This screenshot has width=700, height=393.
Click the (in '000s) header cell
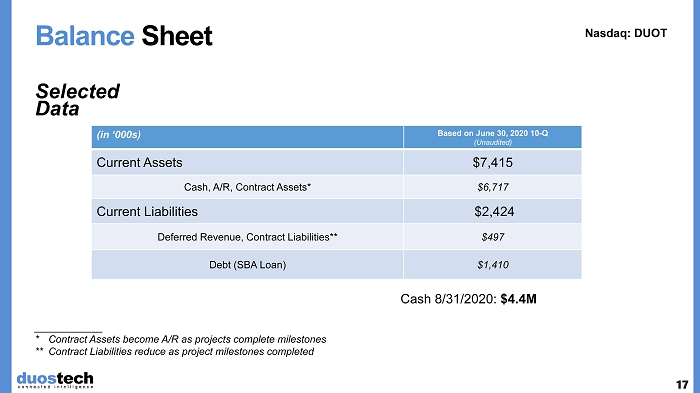(247, 137)
